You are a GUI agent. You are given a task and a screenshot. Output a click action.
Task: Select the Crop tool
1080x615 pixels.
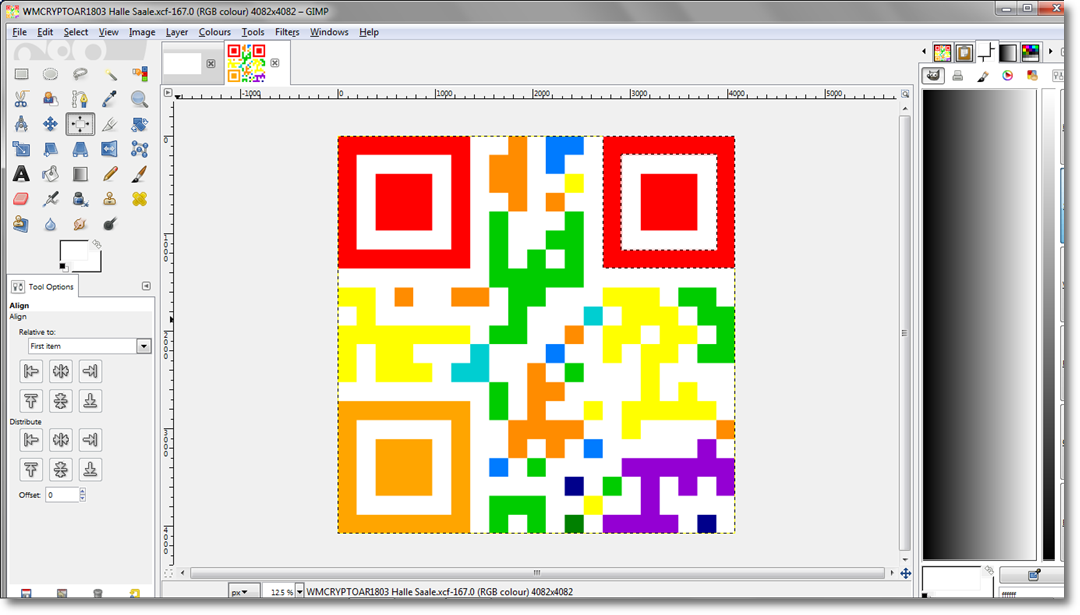point(110,124)
